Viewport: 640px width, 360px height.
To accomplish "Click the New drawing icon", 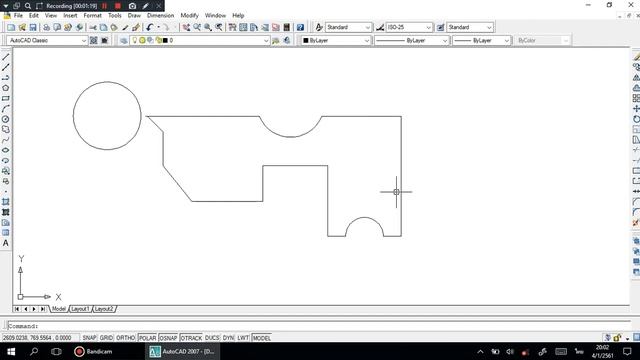I will point(11,27).
